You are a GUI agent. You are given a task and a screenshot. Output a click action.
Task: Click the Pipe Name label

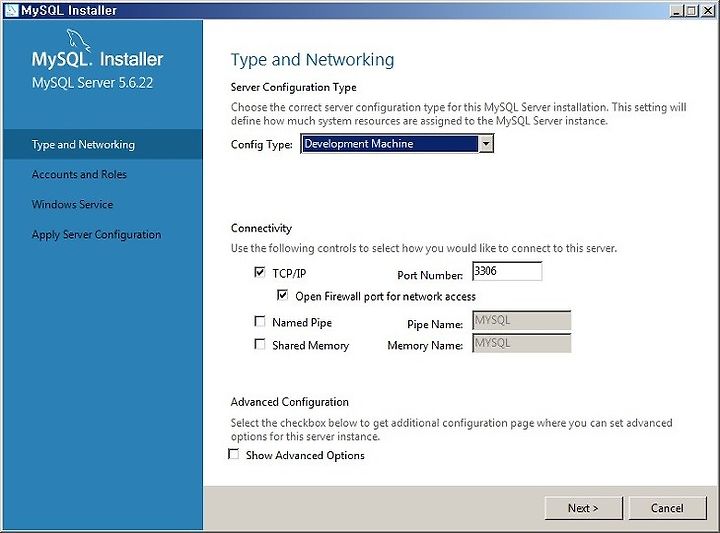click(x=435, y=324)
